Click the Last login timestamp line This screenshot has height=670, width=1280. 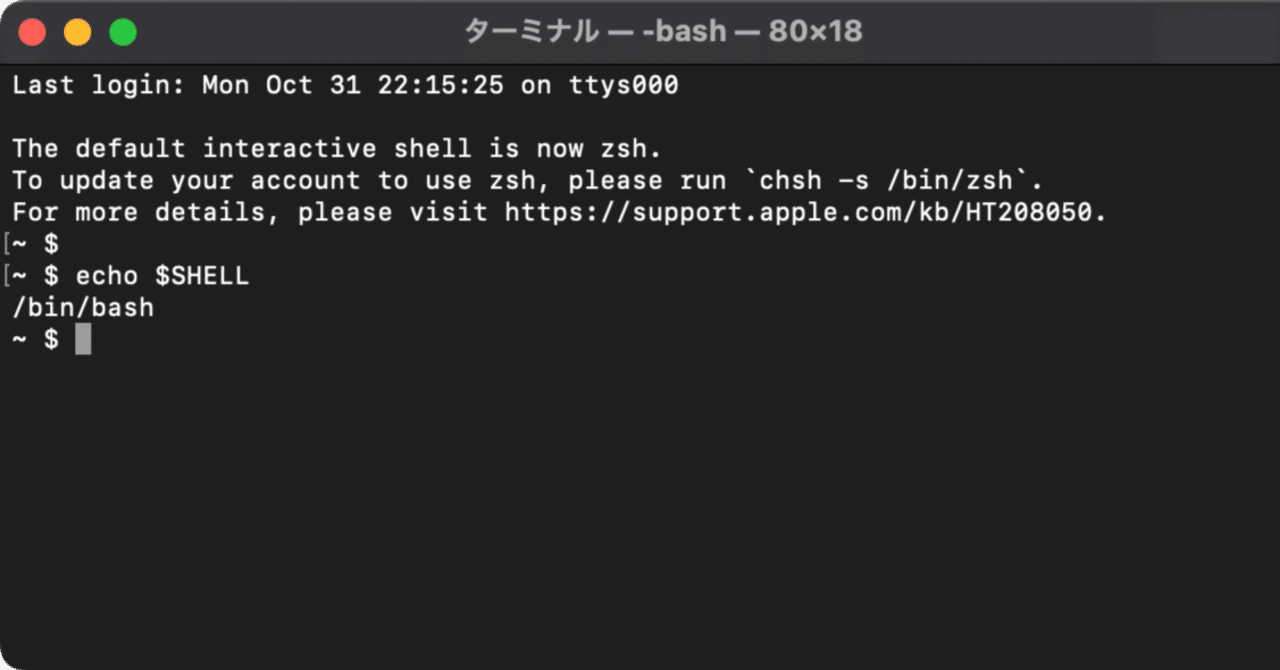(345, 85)
